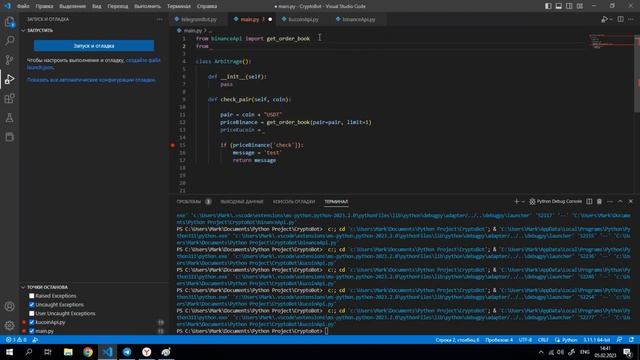This screenshot has height=360, width=640.
Task: Open File Explorer from the taskbar
Action: pos(68,352)
